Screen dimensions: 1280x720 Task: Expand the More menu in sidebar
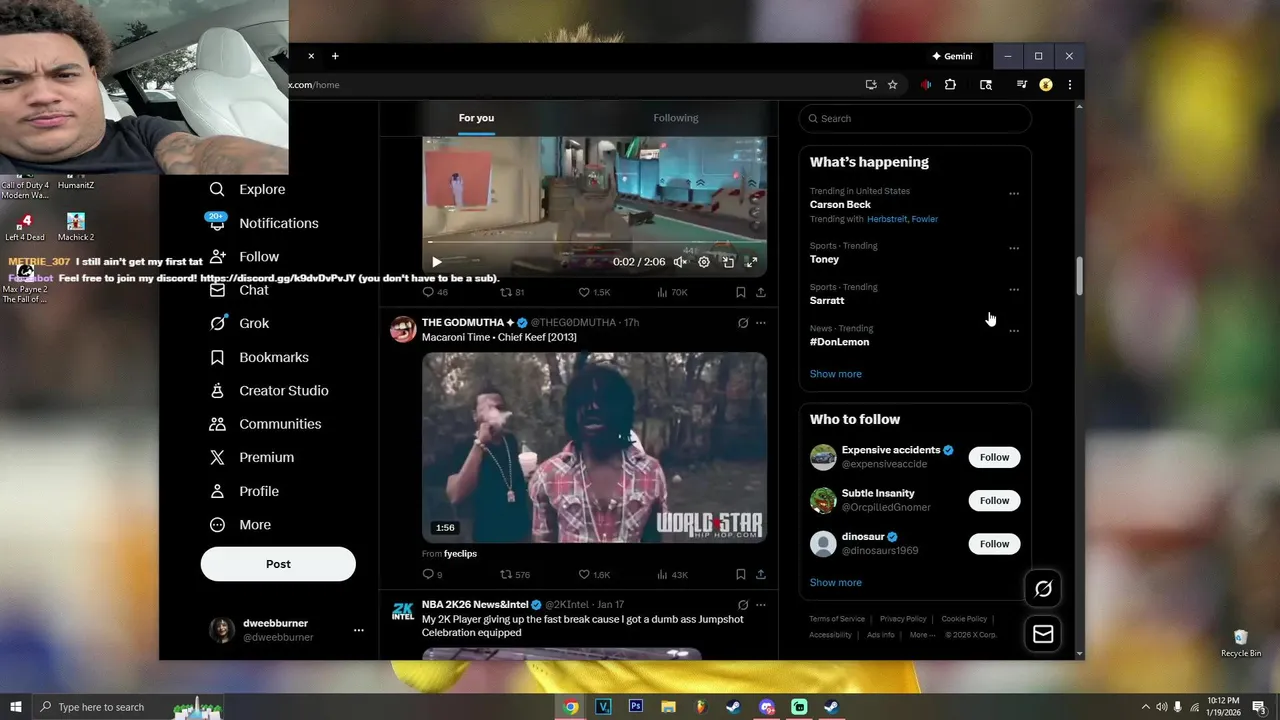240,524
